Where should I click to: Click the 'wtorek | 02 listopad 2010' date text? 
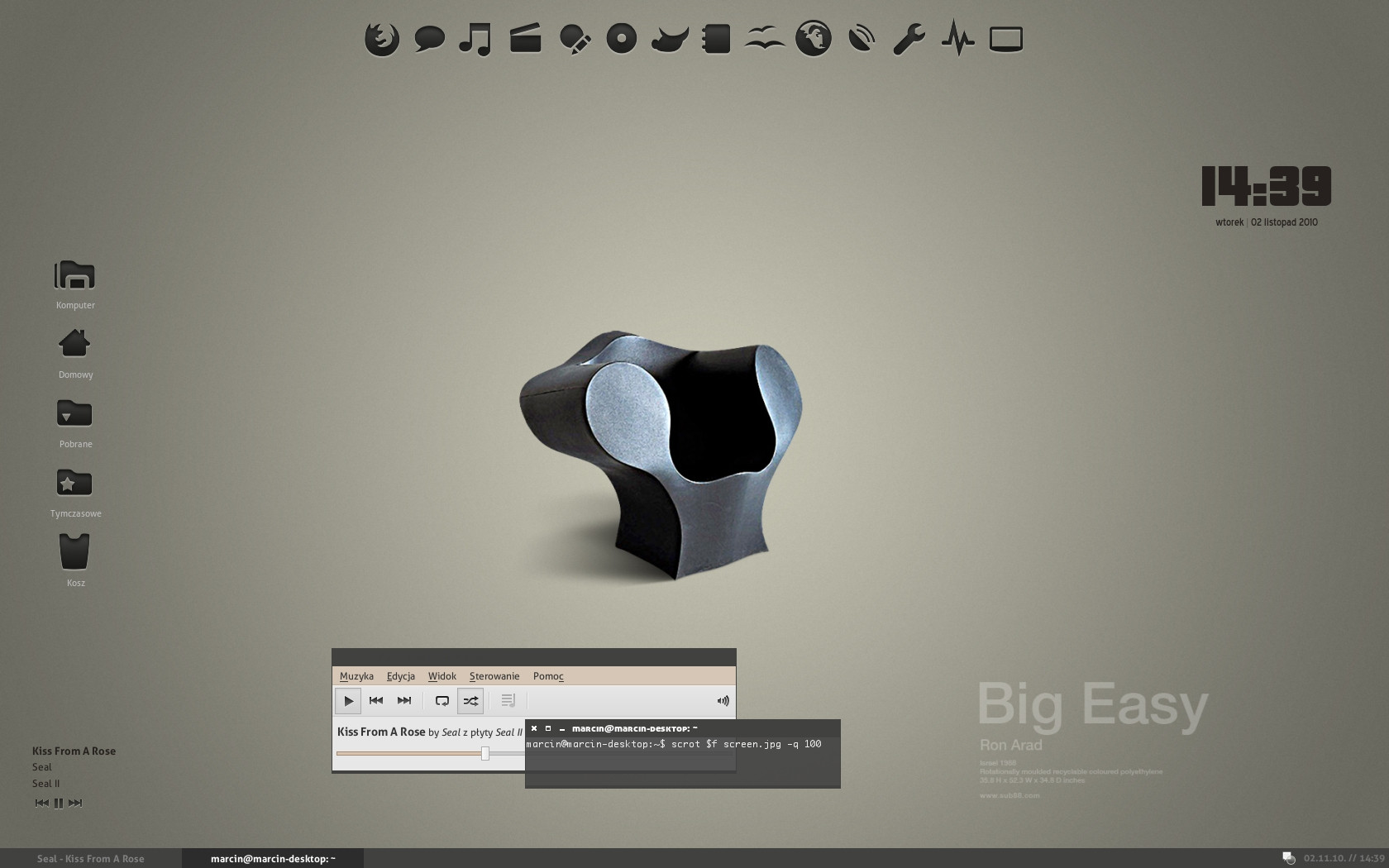[x=1267, y=222]
